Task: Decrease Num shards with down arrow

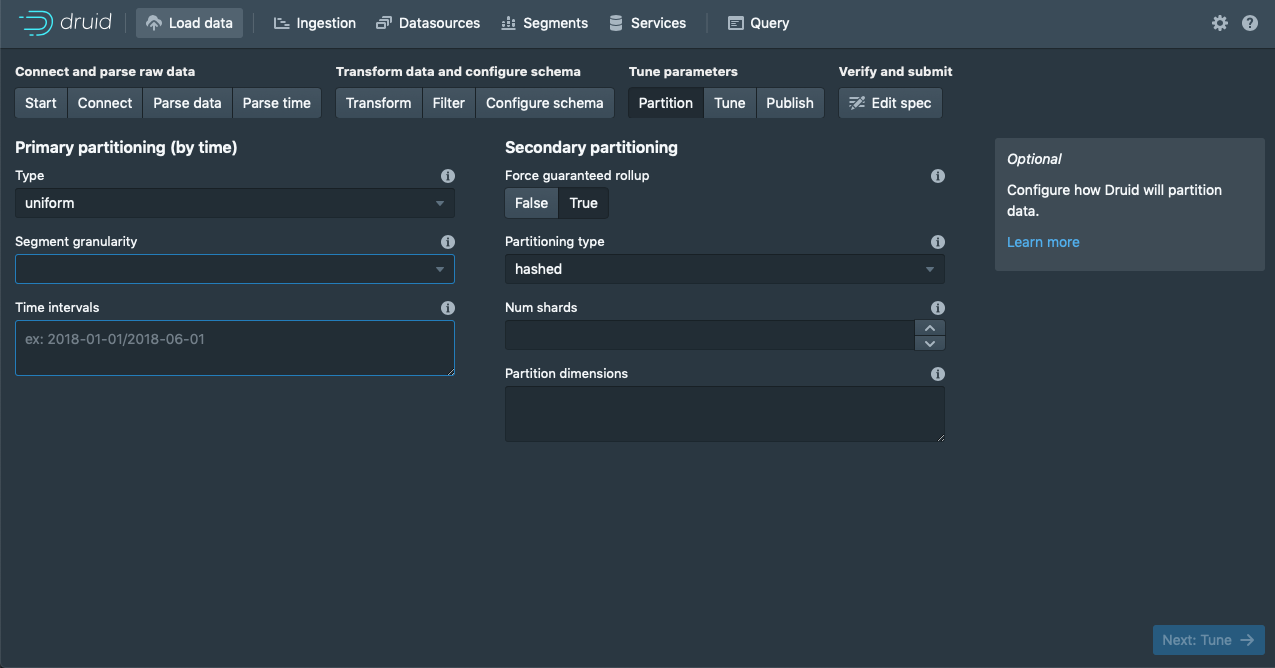Action: pos(930,343)
